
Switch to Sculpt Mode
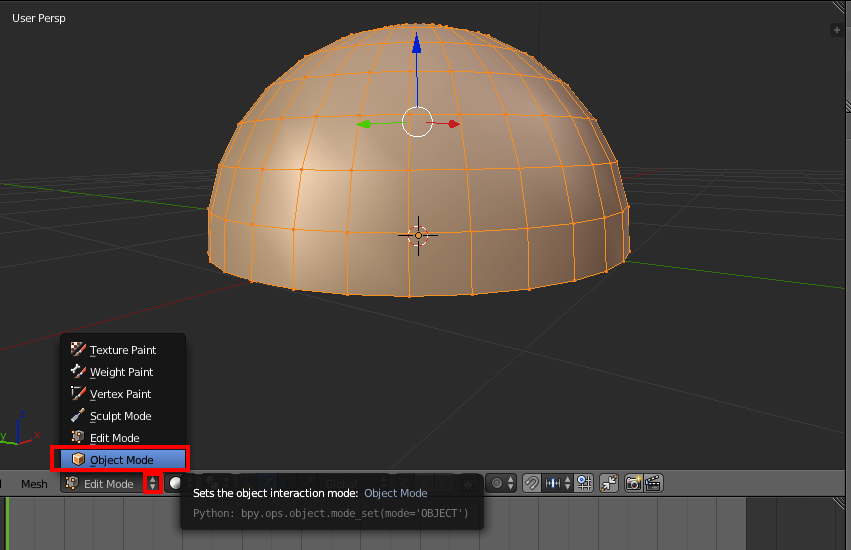123,416
